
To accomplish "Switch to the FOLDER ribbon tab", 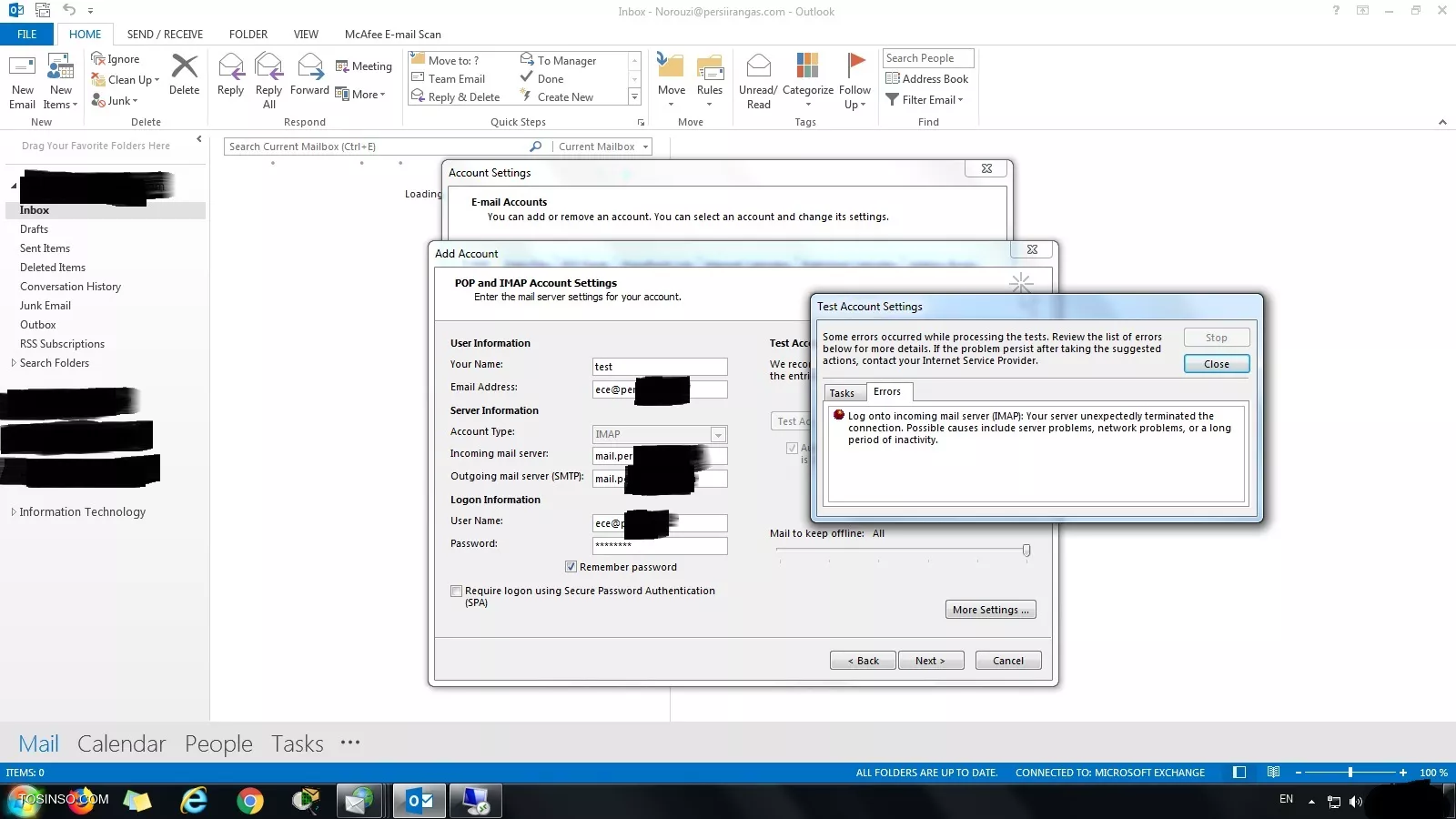I will coord(248,35).
